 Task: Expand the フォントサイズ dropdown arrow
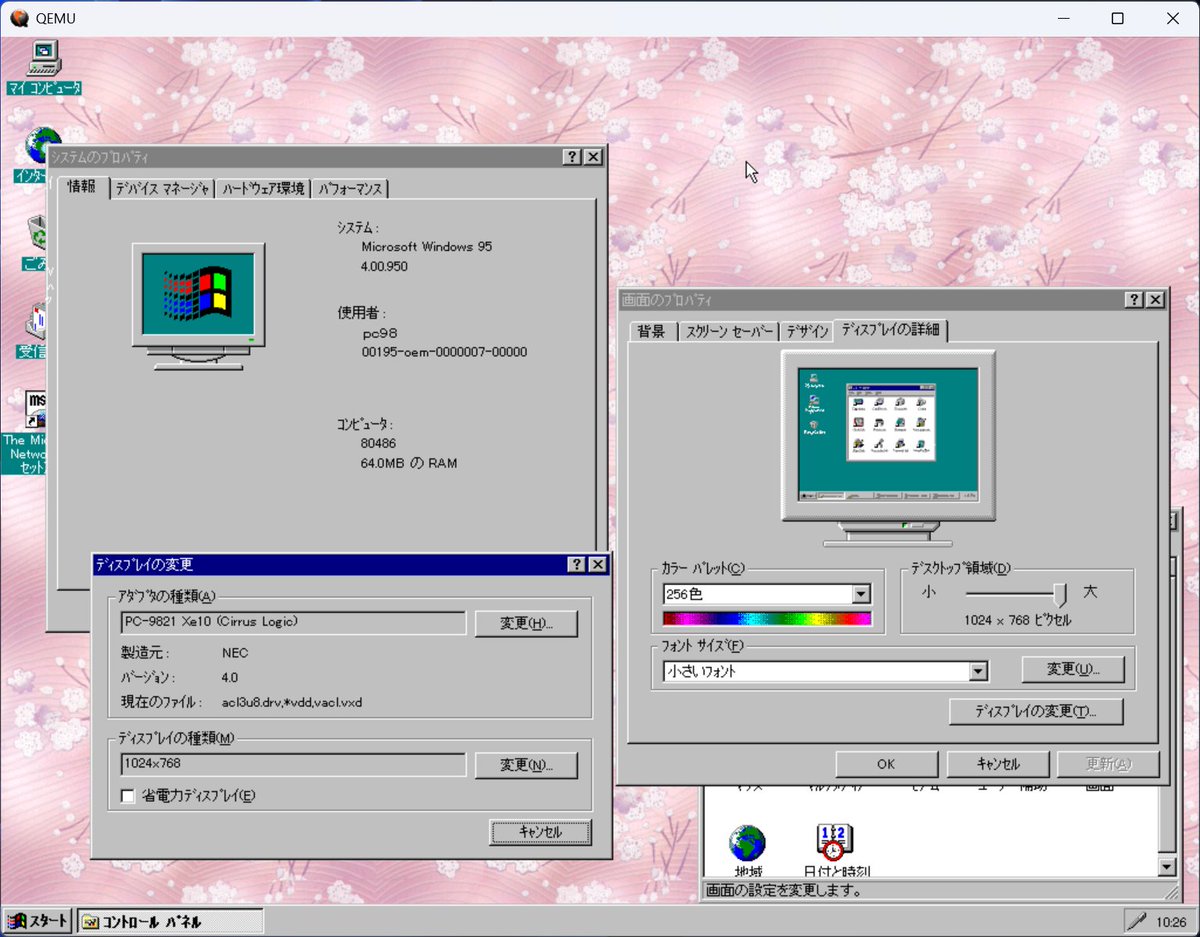[x=978, y=672]
